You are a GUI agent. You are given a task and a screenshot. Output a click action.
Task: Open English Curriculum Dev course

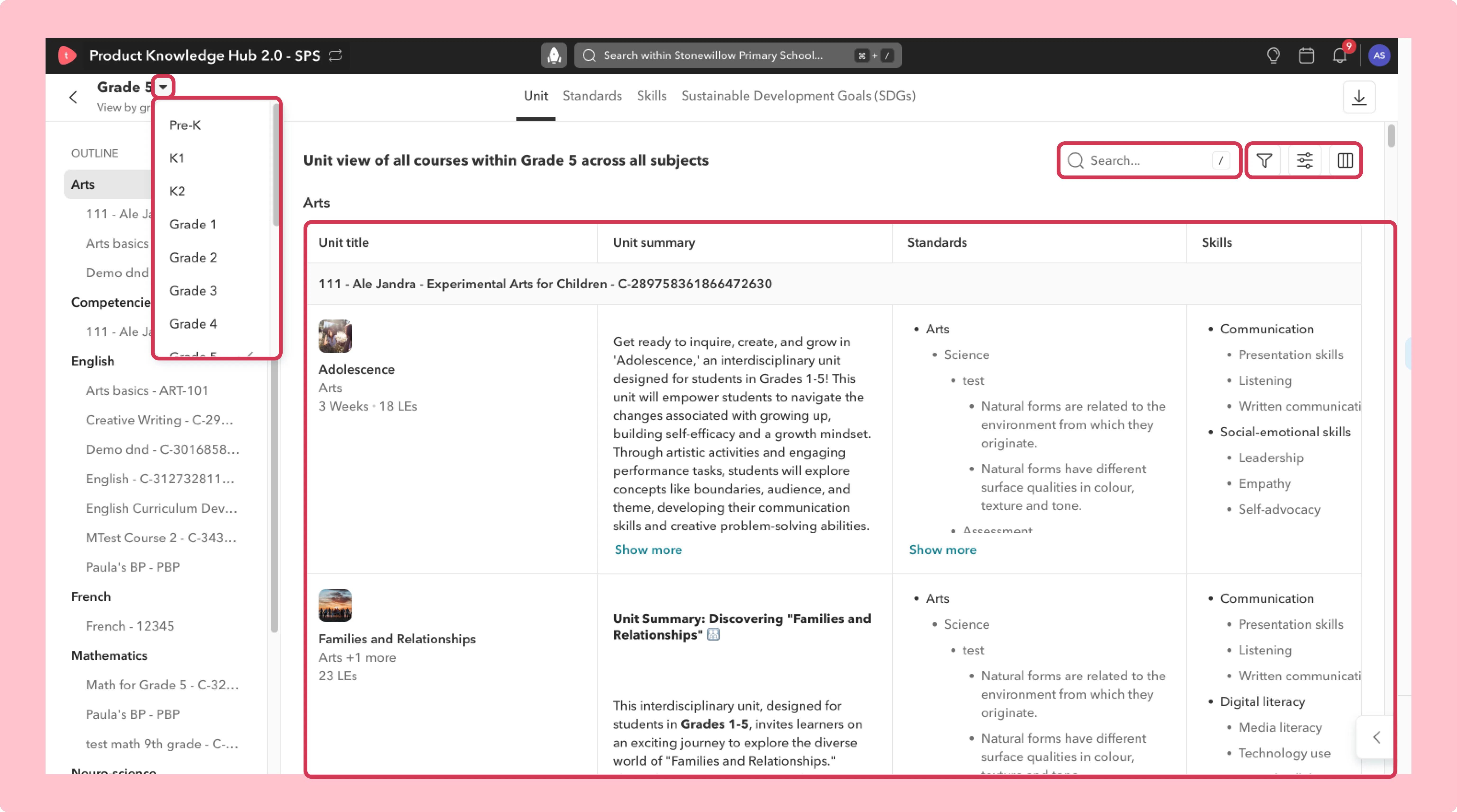[x=161, y=508]
